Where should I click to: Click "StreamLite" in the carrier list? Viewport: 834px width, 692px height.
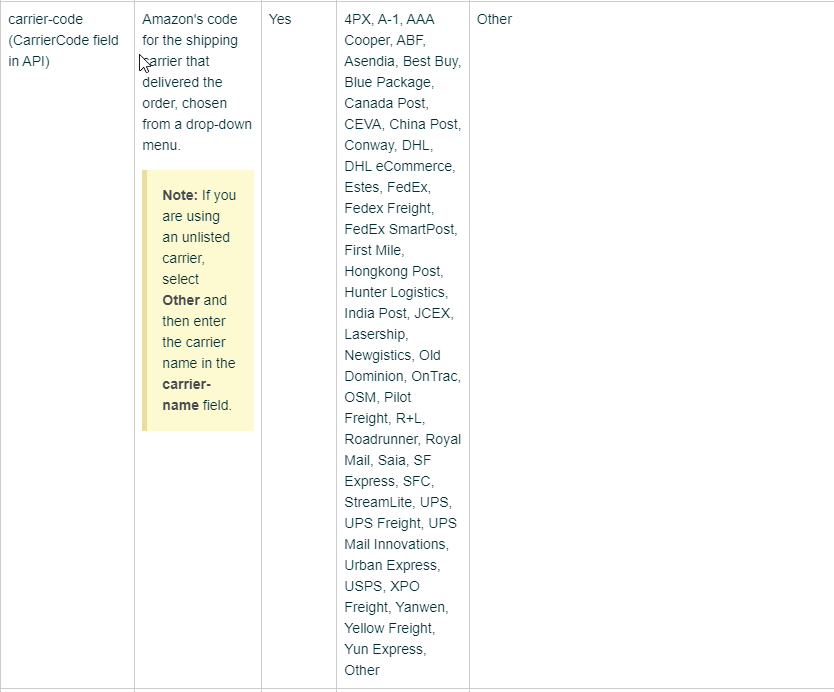378,502
